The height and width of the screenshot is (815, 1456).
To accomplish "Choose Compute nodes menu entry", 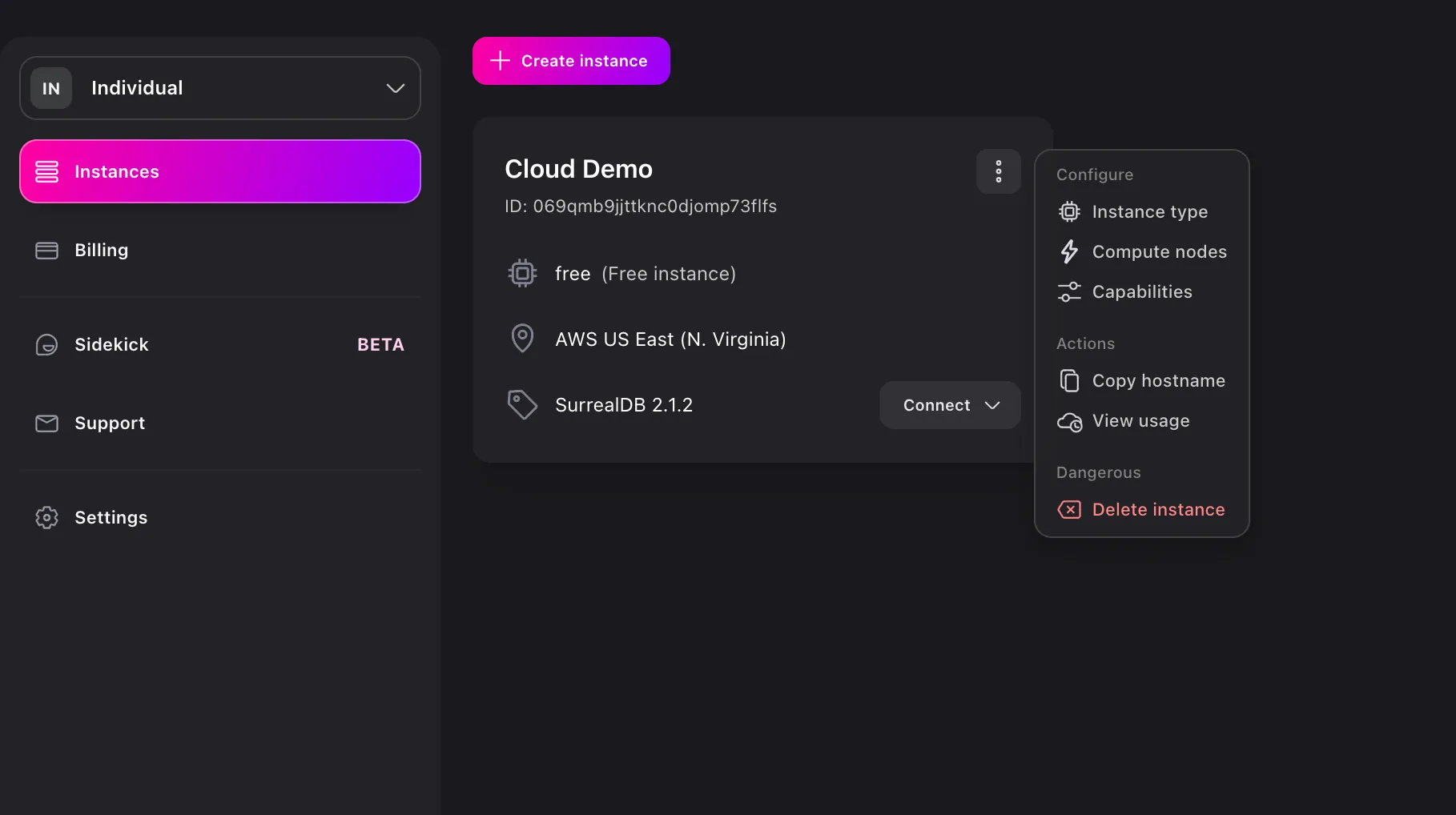I will click(x=1141, y=252).
